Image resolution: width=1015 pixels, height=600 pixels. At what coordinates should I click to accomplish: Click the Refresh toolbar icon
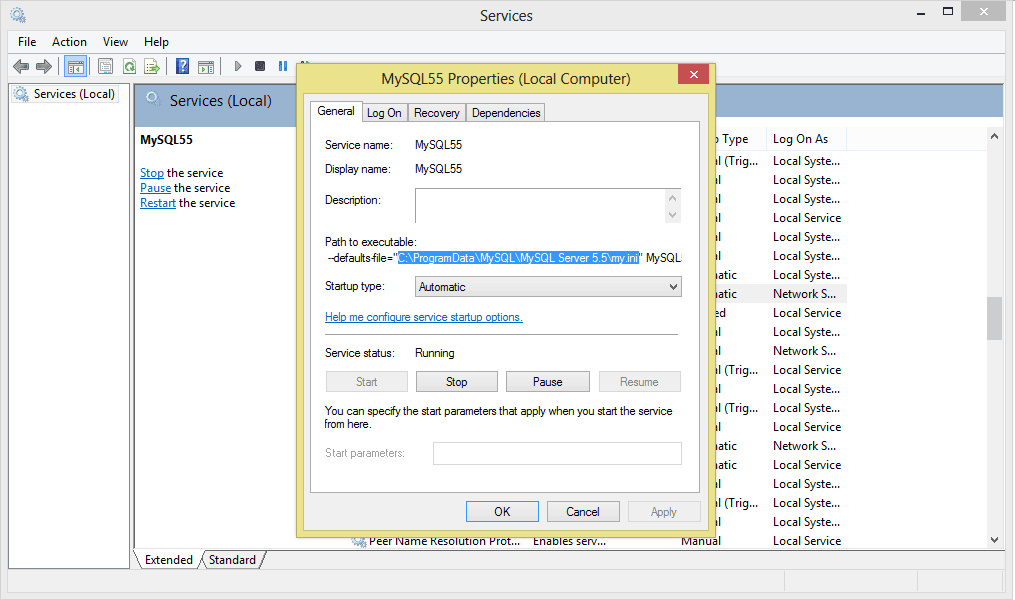click(129, 66)
